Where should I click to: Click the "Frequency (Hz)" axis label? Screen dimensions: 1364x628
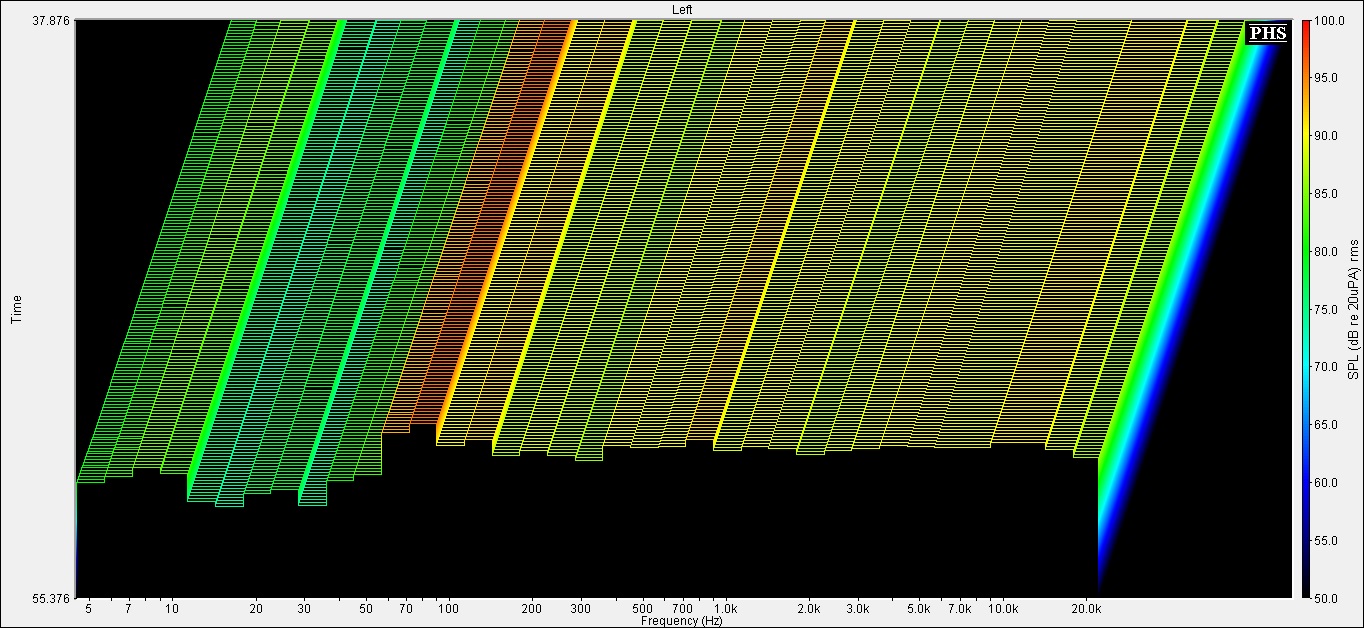(x=682, y=620)
